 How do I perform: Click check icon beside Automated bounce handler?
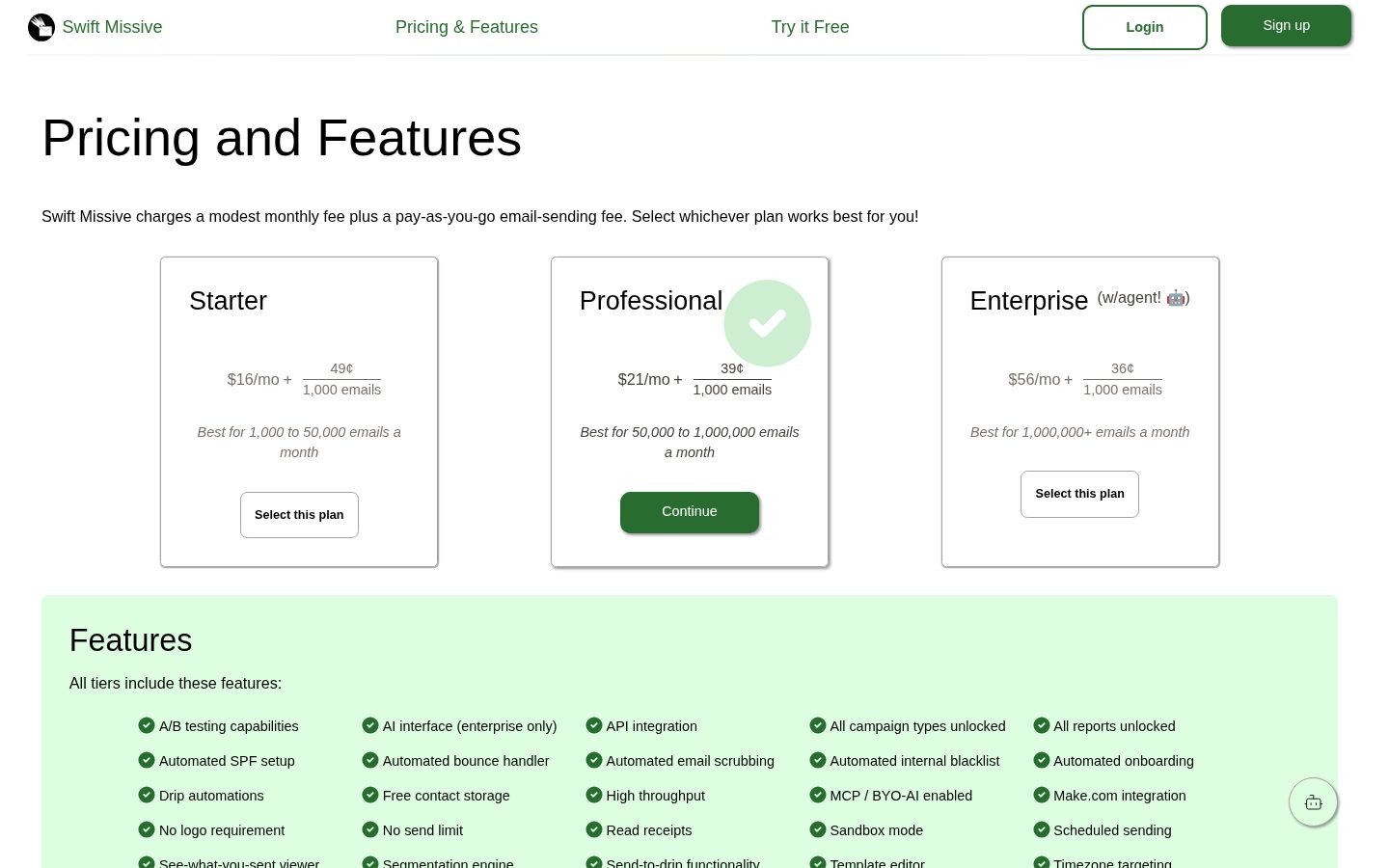(x=370, y=760)
